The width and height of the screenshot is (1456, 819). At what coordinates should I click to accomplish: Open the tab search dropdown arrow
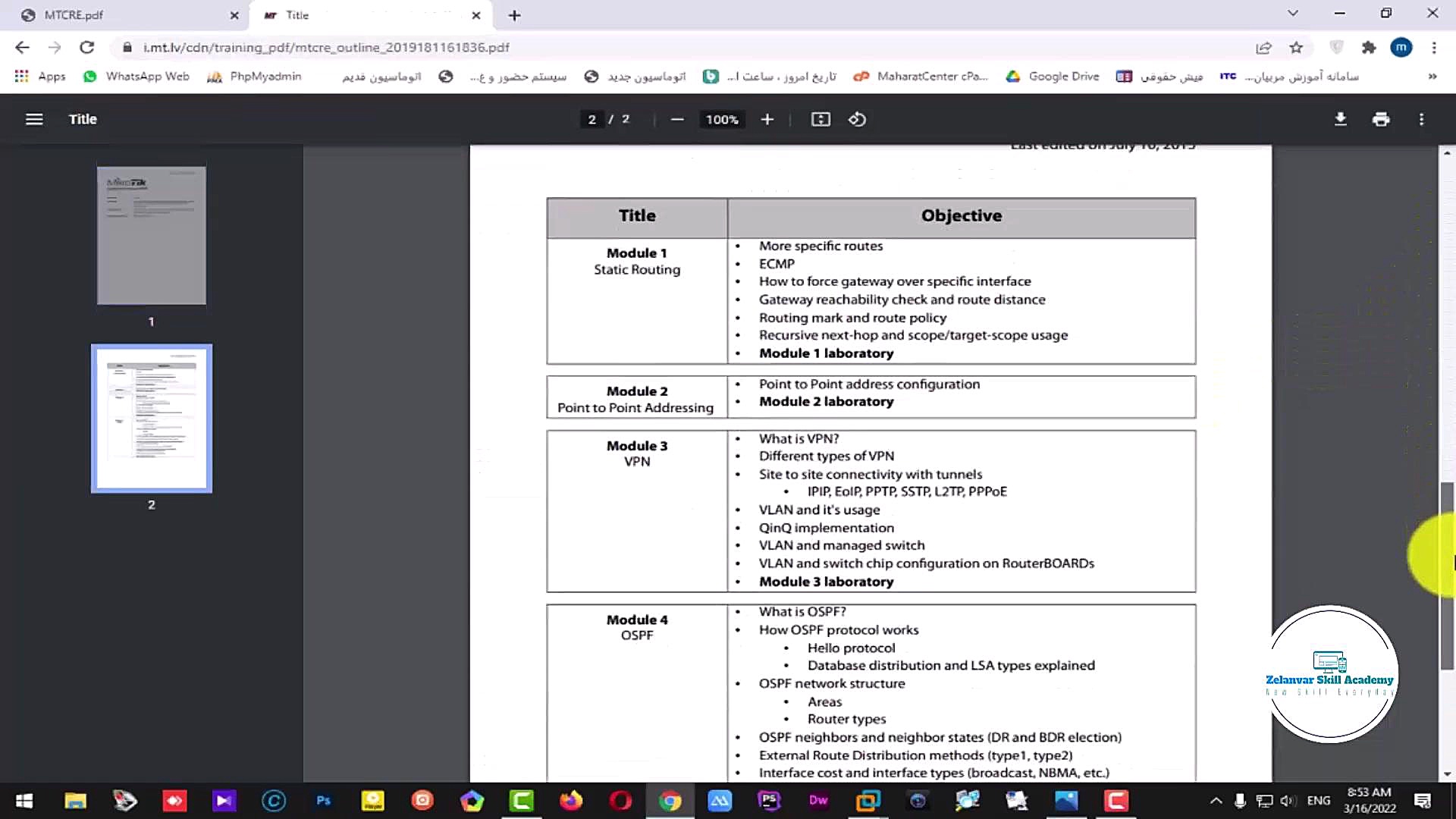coord(1293,14)
